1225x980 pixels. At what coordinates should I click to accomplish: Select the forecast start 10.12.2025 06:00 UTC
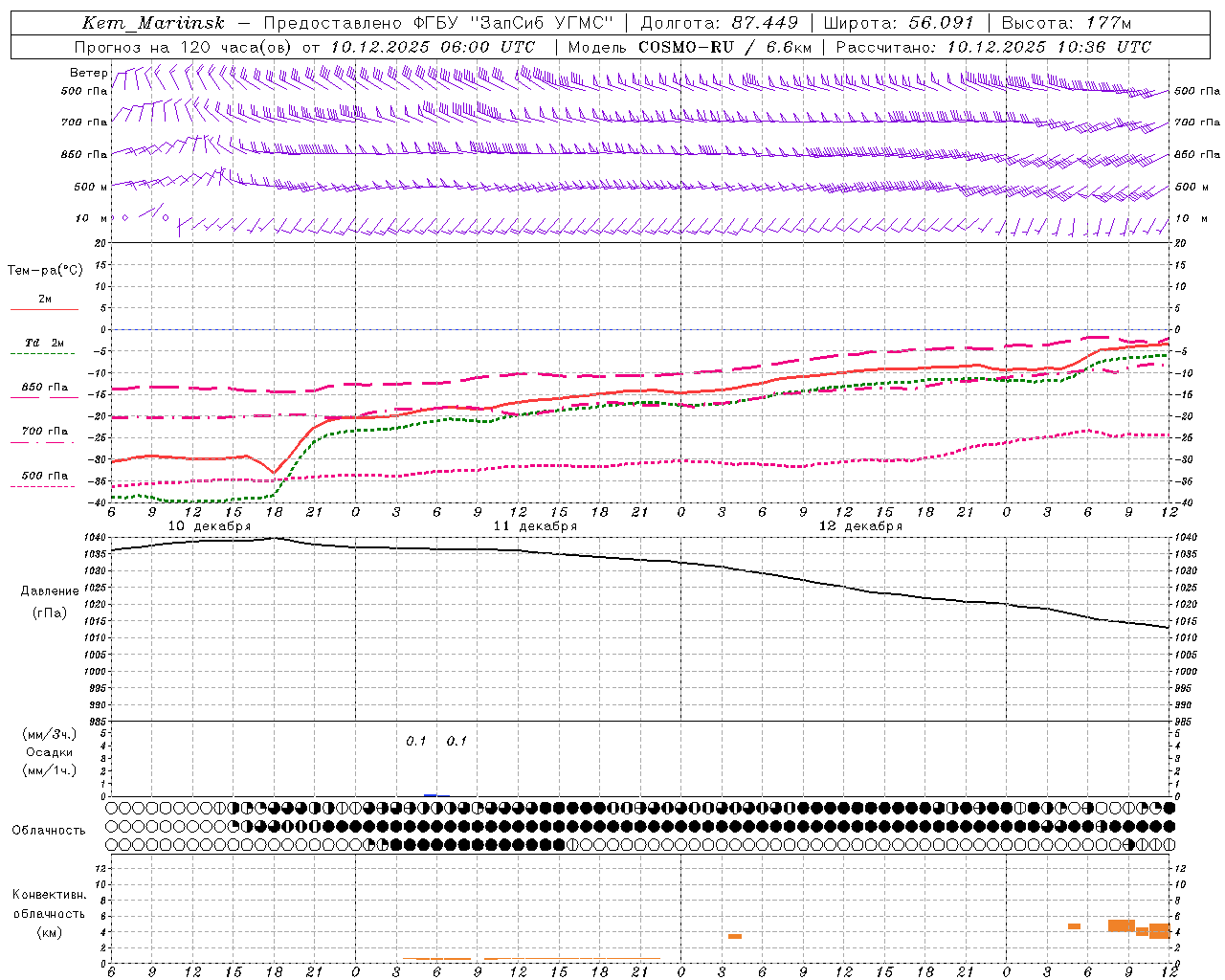click(433, 47)
